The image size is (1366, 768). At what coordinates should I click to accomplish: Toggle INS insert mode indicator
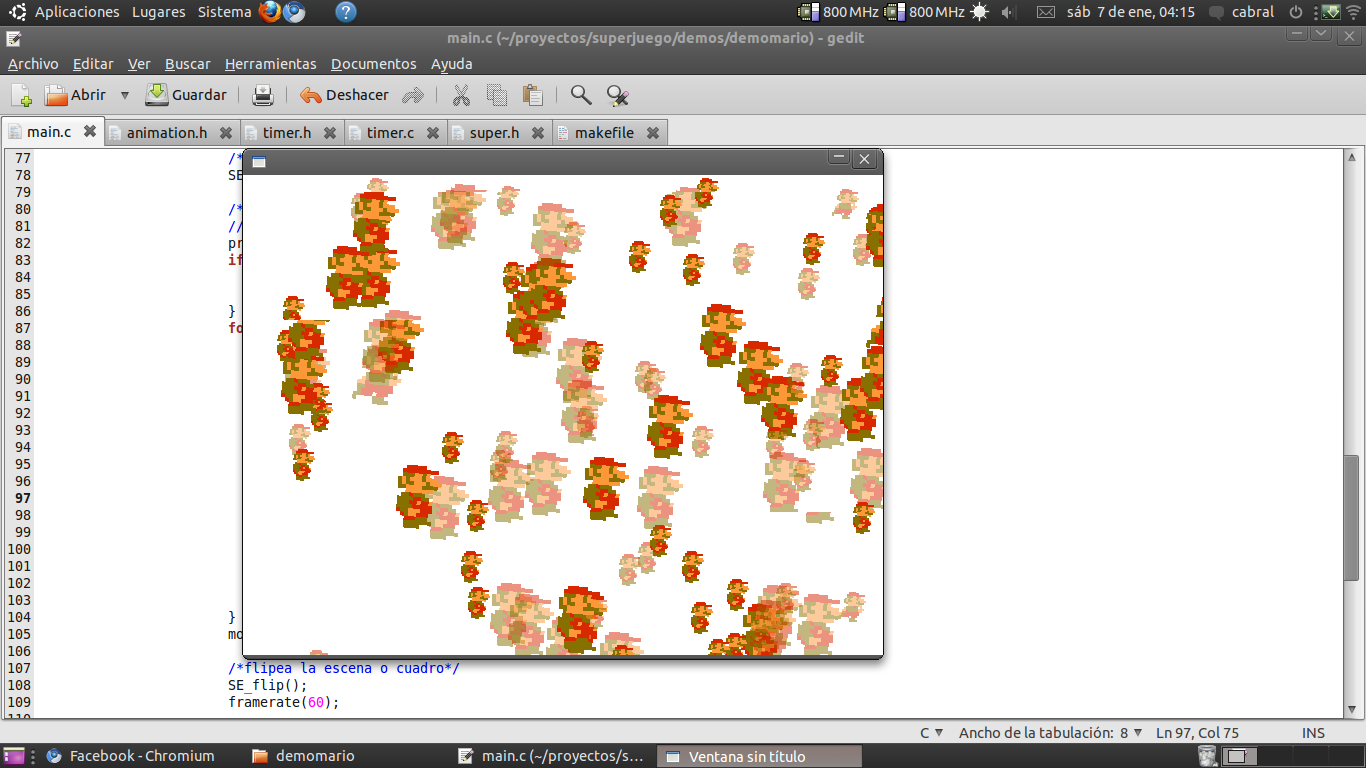pyautogui.click(x=1313, y=733)
